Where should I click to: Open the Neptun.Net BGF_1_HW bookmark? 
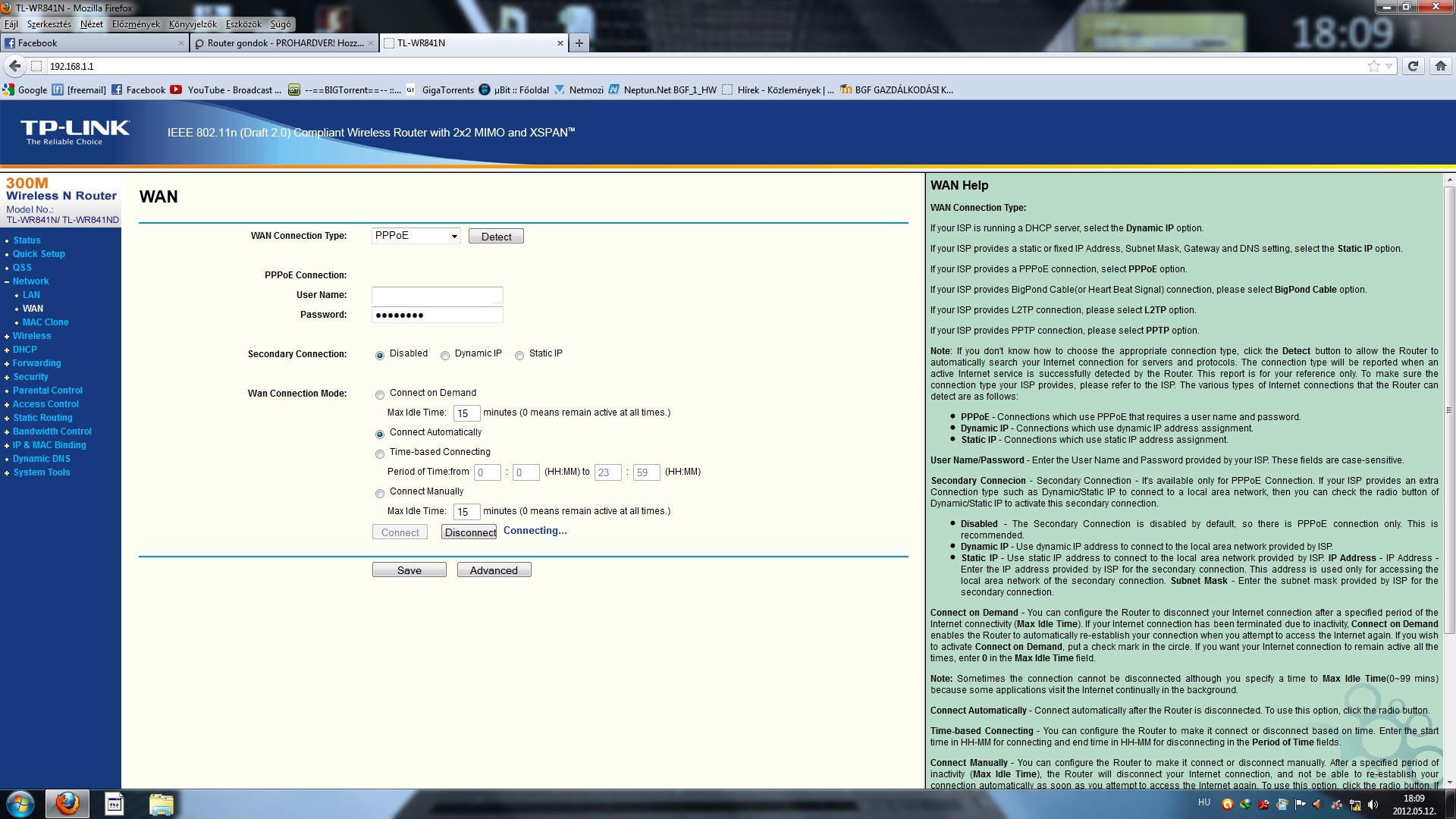point(662,89)
